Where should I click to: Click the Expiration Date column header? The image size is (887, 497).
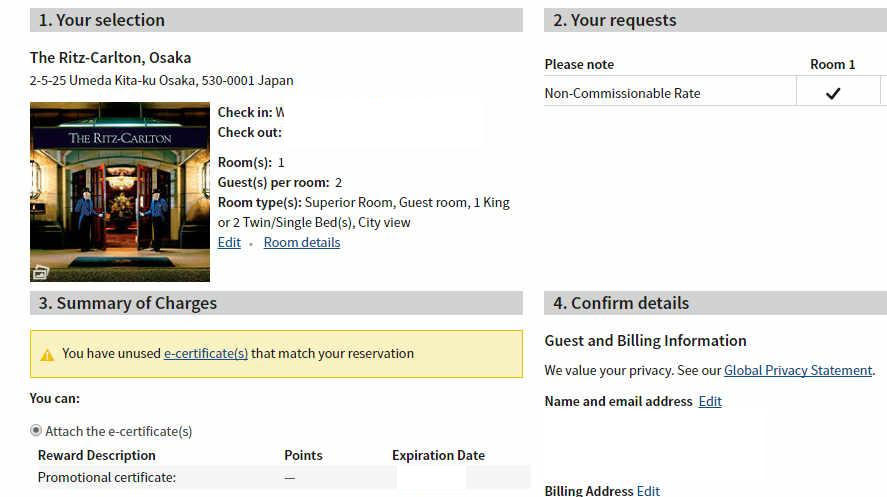438,455
